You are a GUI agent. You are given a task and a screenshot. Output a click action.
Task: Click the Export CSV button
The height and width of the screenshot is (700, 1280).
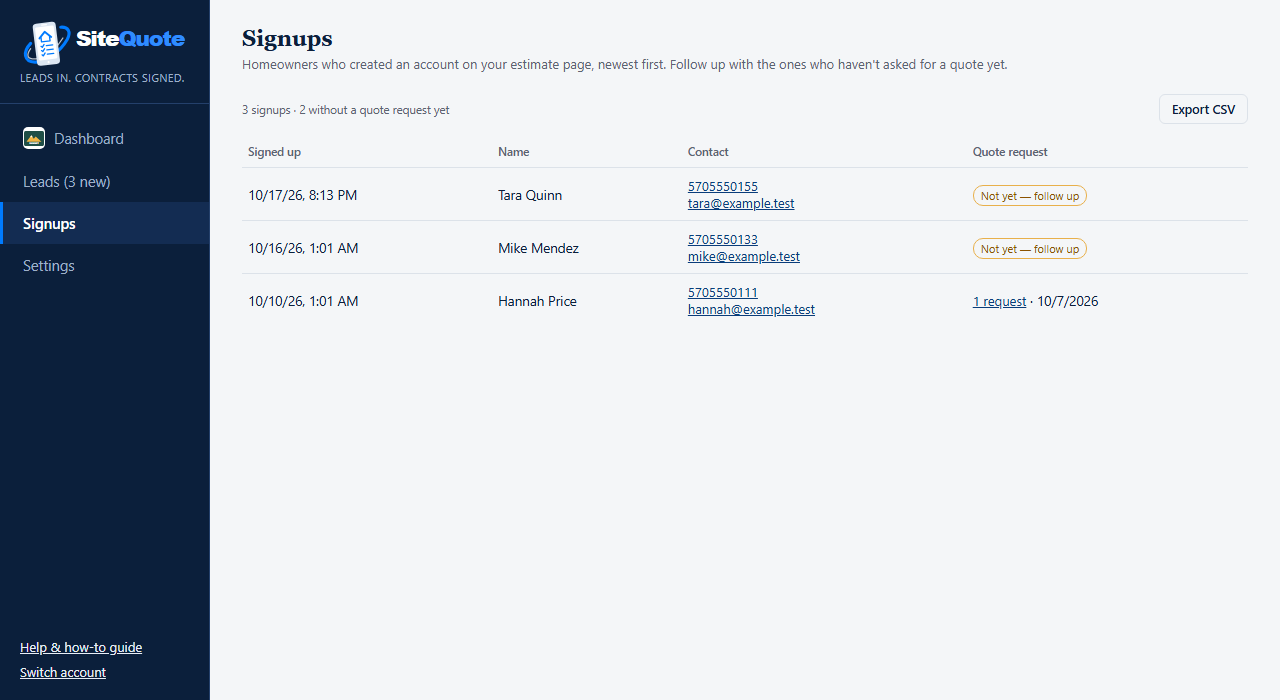click(1203, 110)
